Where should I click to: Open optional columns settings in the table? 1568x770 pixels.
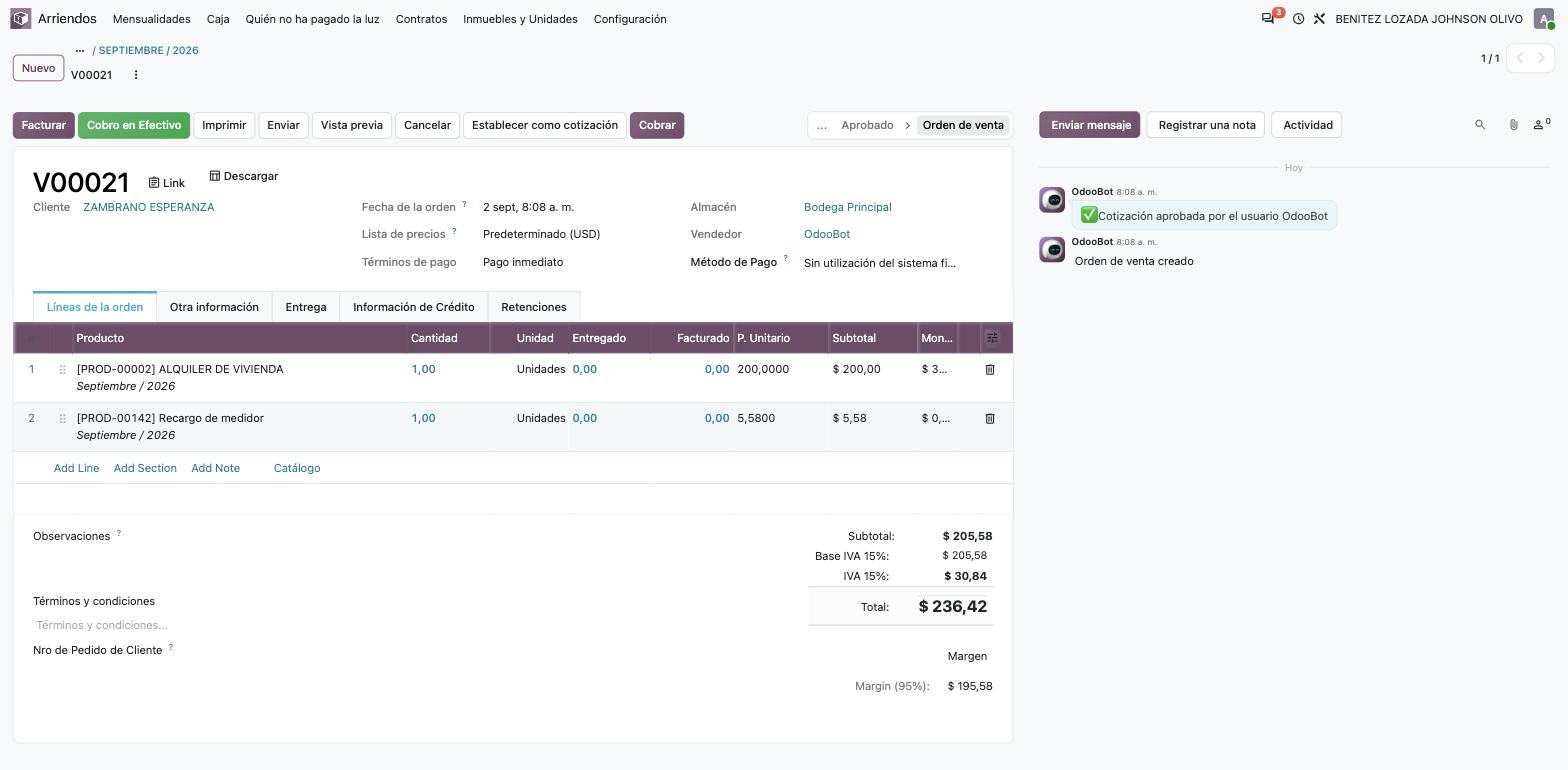pos(992,338)
